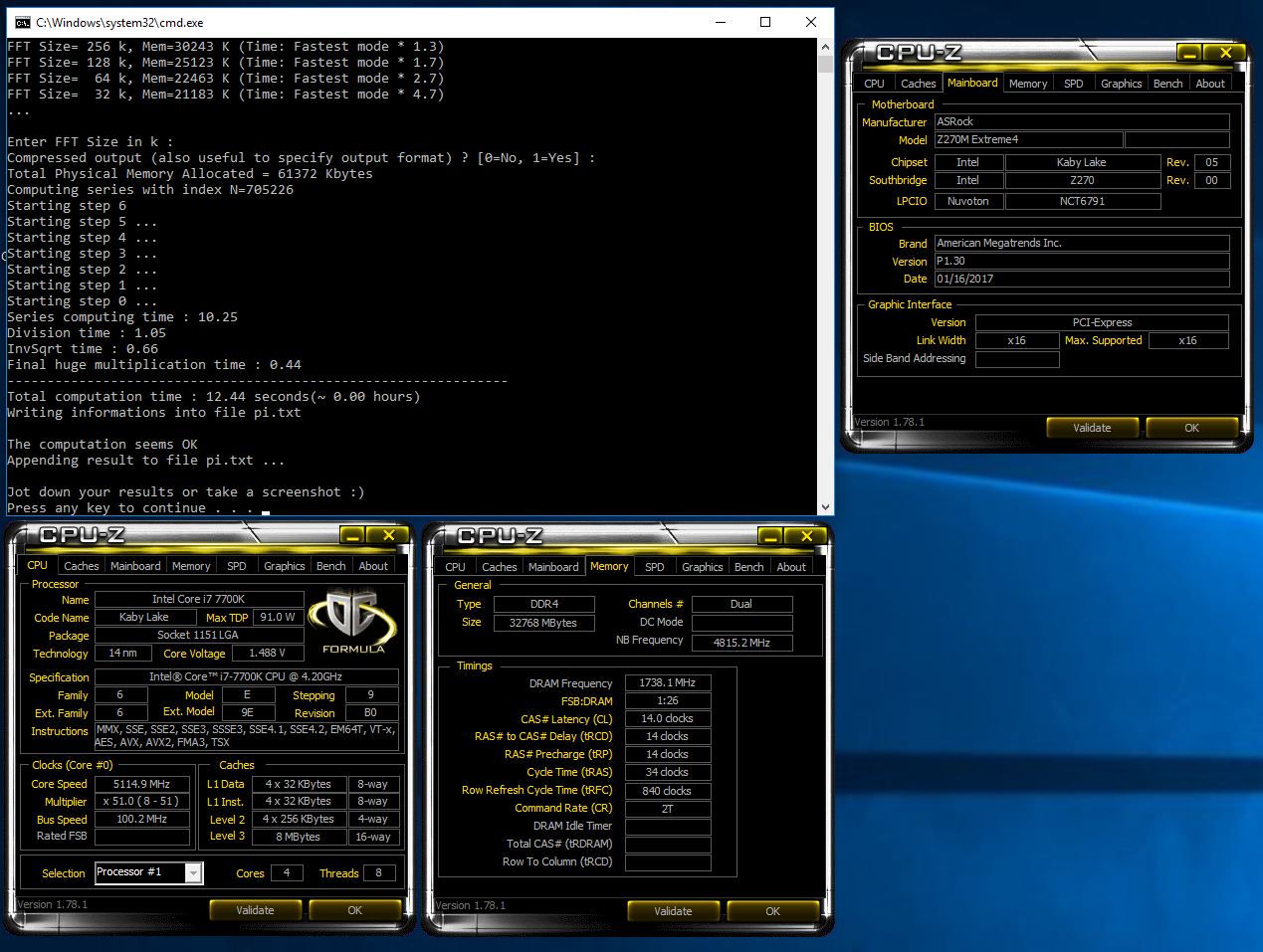Click Validate in Mainboard window
This screenshot has width=1263, height=952.
(x=1092, y=428)
